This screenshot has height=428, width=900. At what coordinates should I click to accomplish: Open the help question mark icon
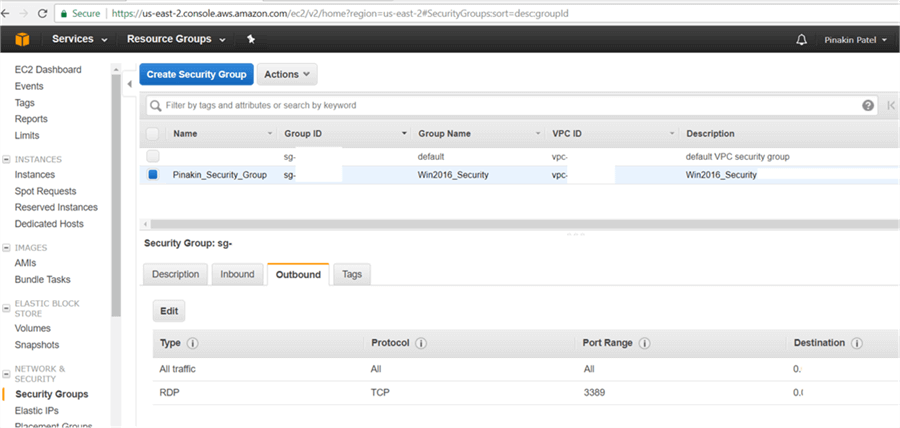[868, 106]
